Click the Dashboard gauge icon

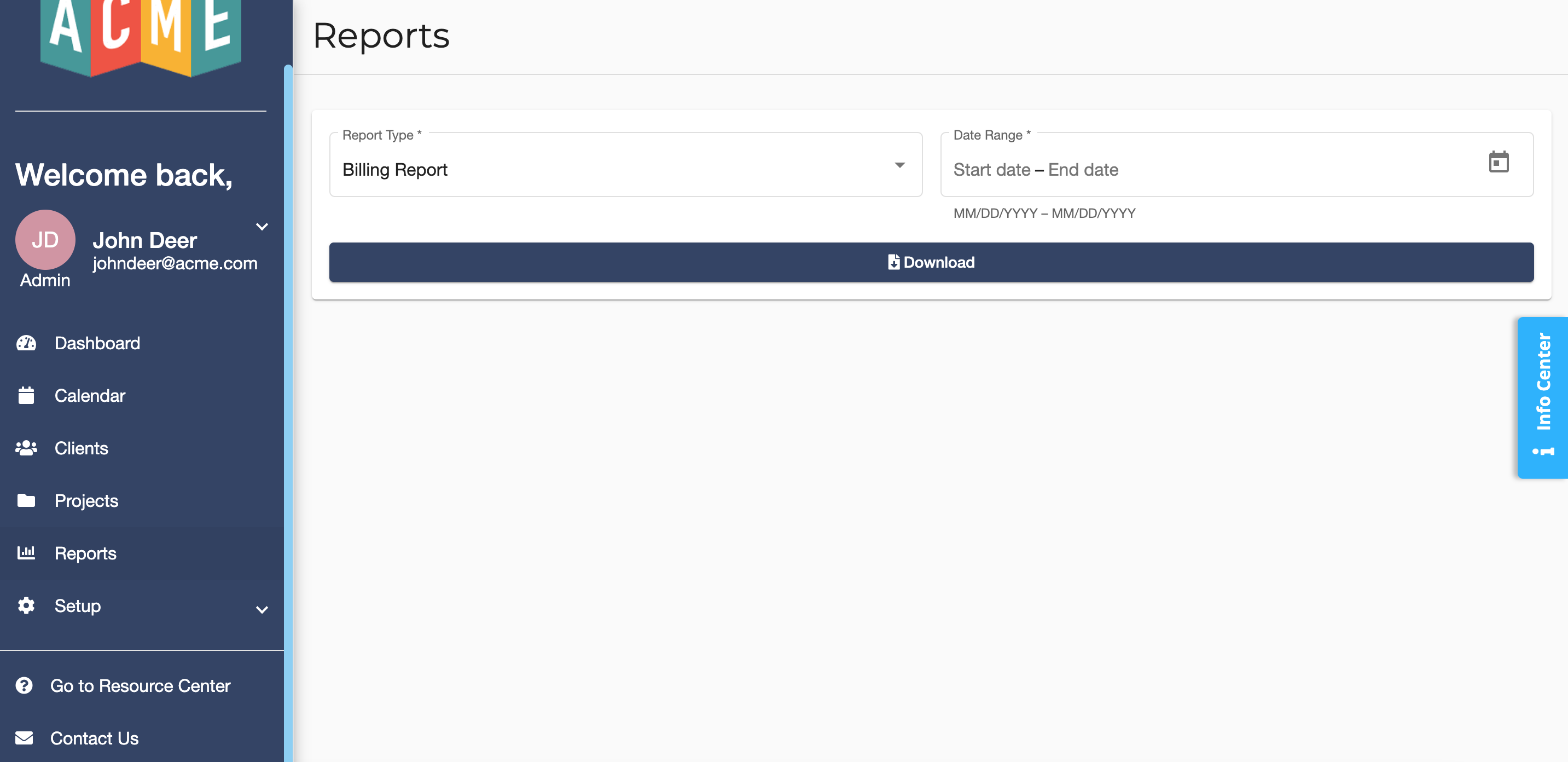coord(26,343)
